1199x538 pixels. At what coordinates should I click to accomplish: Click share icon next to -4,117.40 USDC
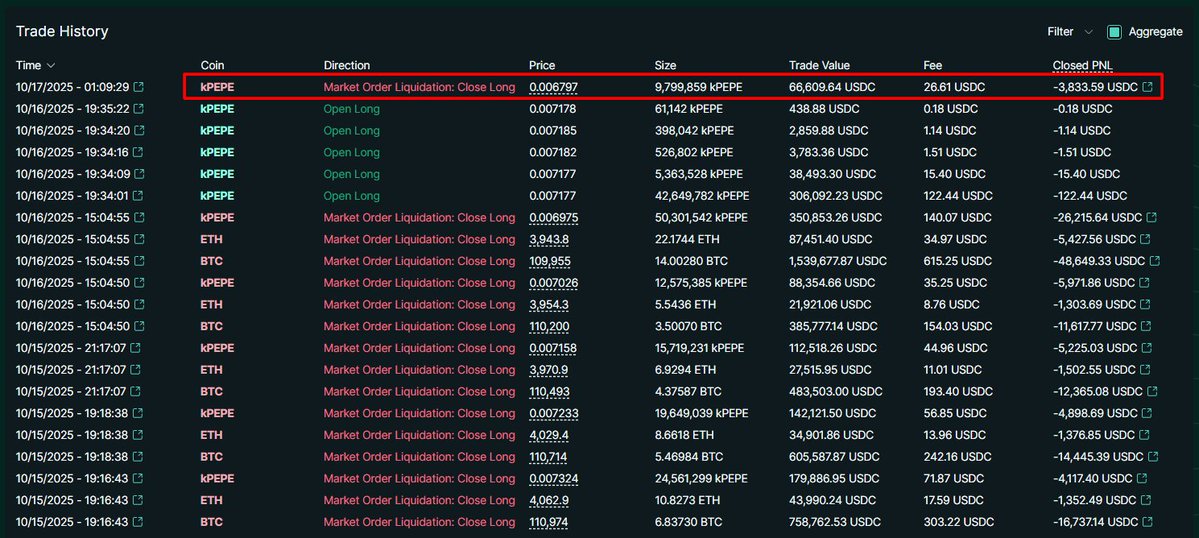coord(1142,478)
